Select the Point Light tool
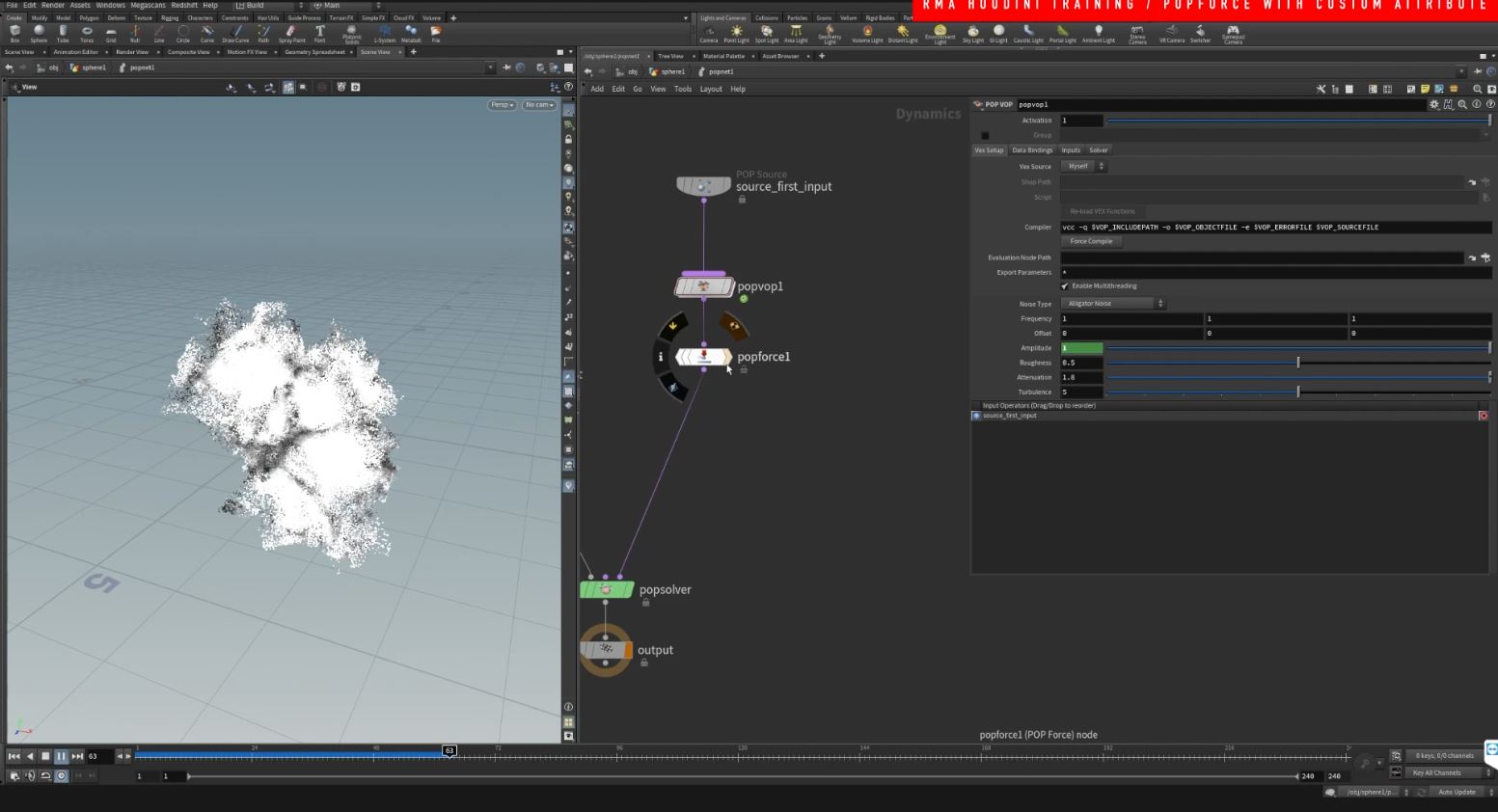 pyautogui.click(x=736, y=32)
